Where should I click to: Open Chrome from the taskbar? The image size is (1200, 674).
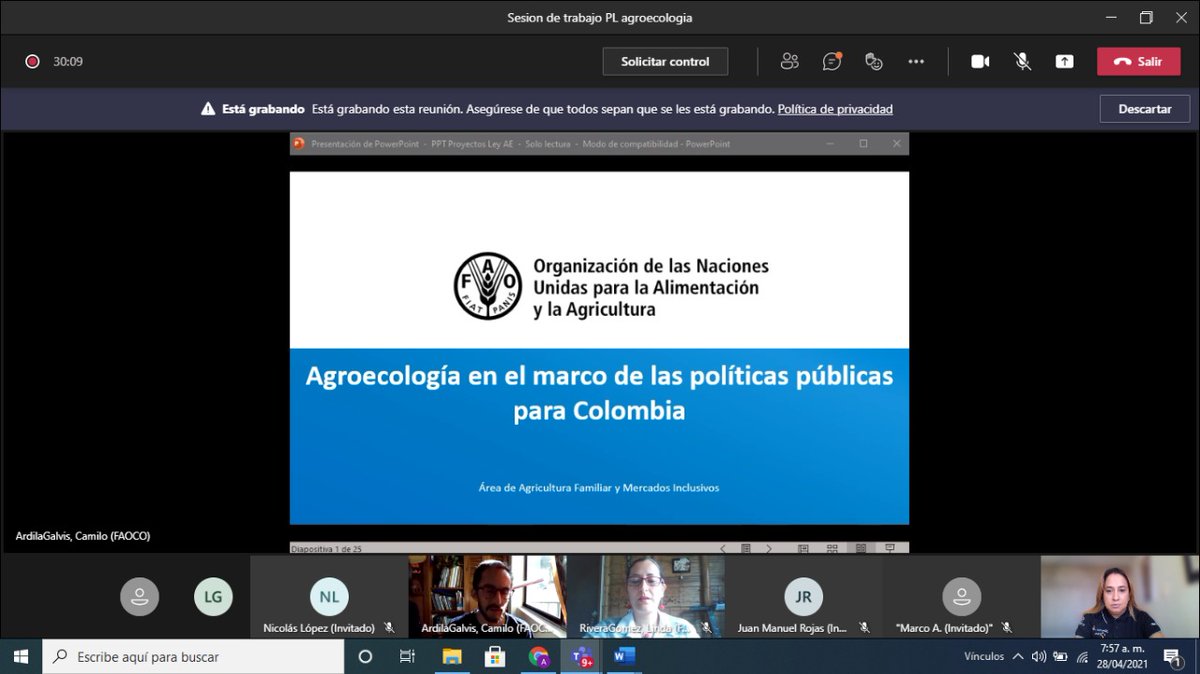[538, 656]
